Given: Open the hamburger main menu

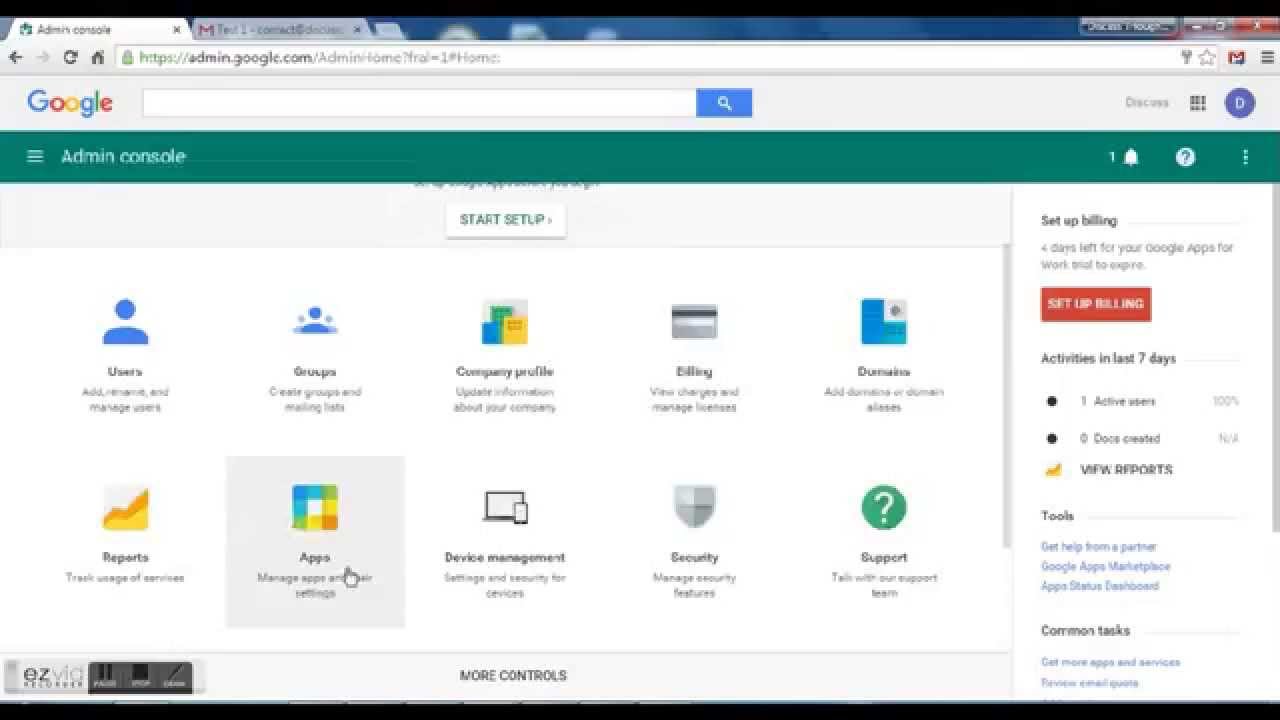Looking at the screenshot, I should 35,156.
